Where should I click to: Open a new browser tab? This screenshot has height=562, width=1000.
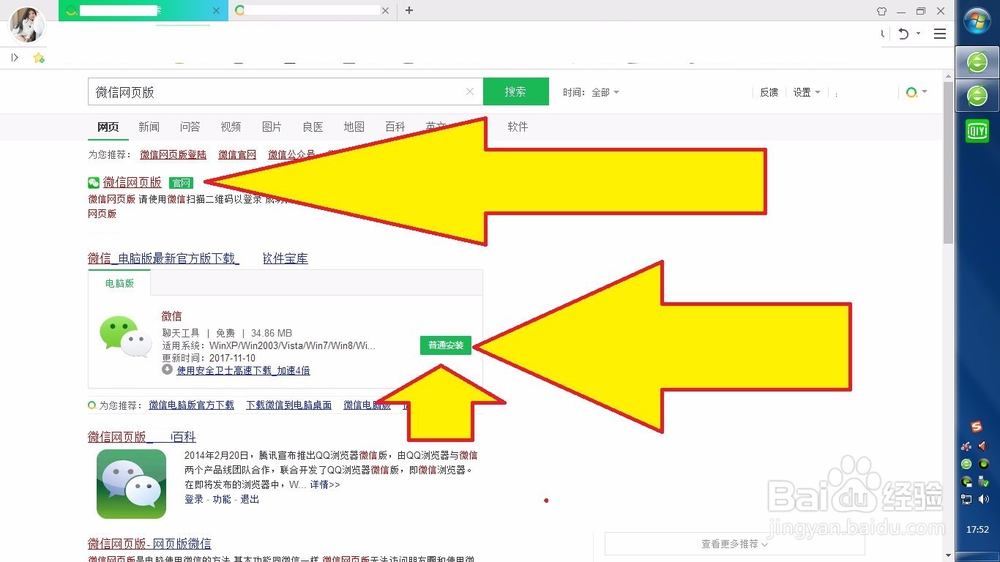(x=409, y=10)
